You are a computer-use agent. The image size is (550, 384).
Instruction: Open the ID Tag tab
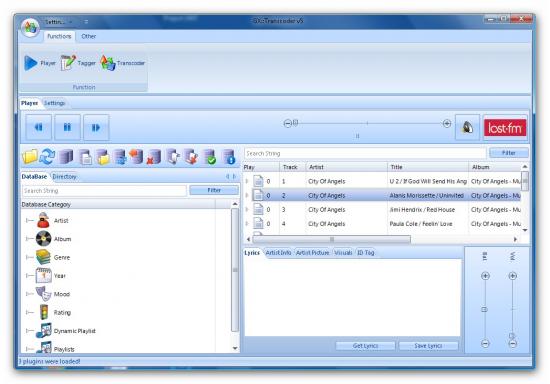pos(366,252)
